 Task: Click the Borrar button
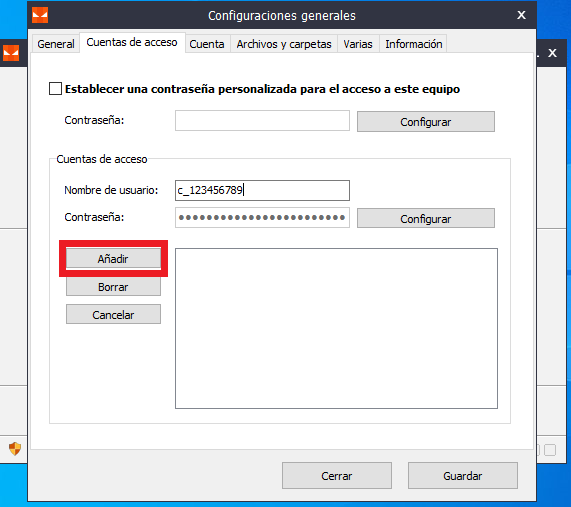point(113,287)
